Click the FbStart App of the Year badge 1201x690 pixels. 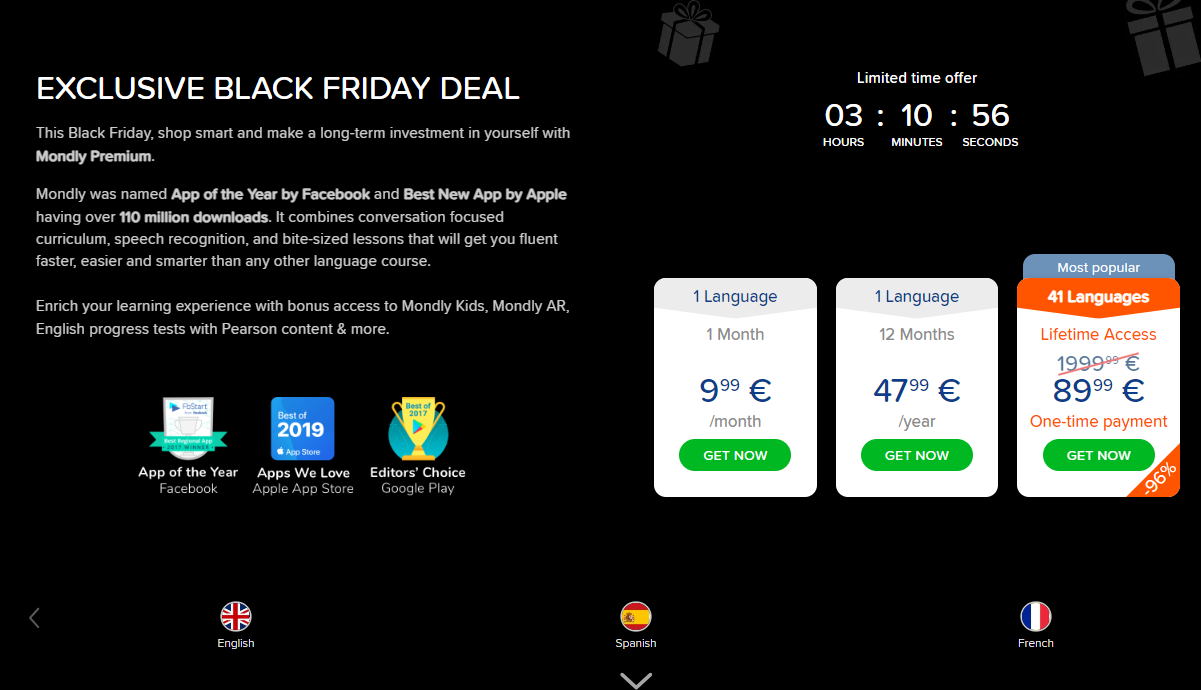click(188, 428)
